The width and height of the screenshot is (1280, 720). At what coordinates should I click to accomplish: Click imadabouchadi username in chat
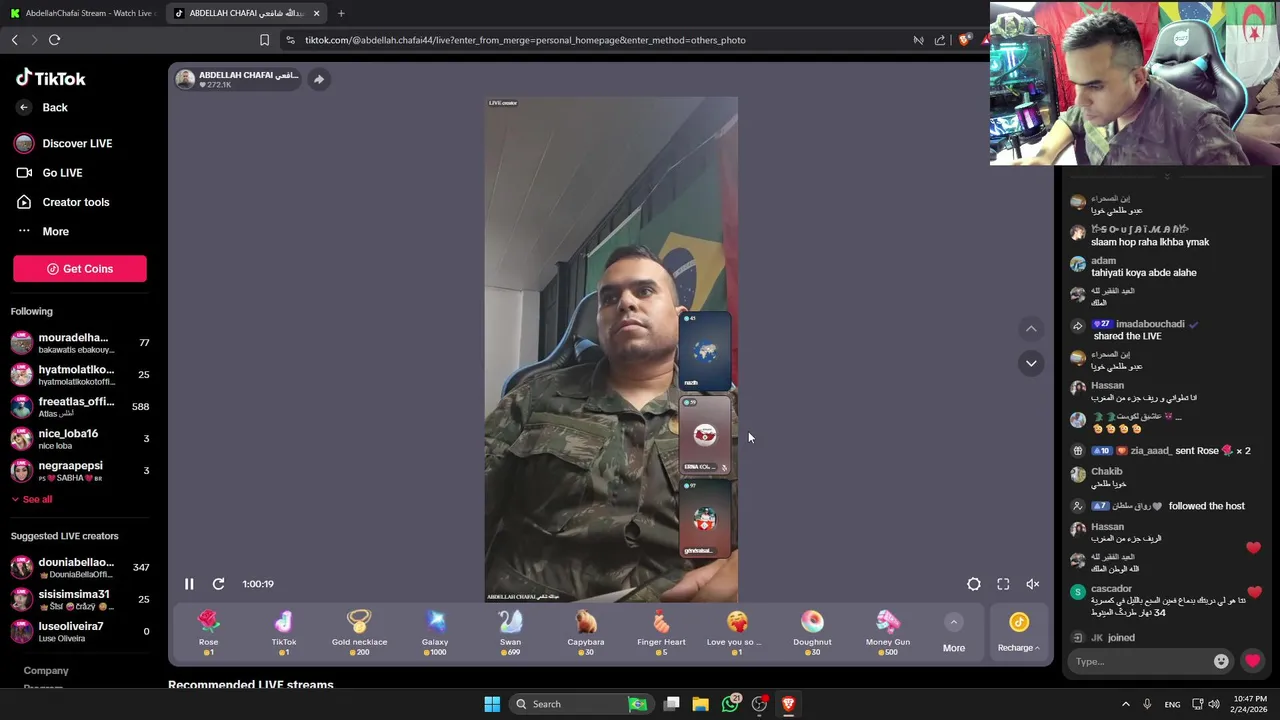1151,324
